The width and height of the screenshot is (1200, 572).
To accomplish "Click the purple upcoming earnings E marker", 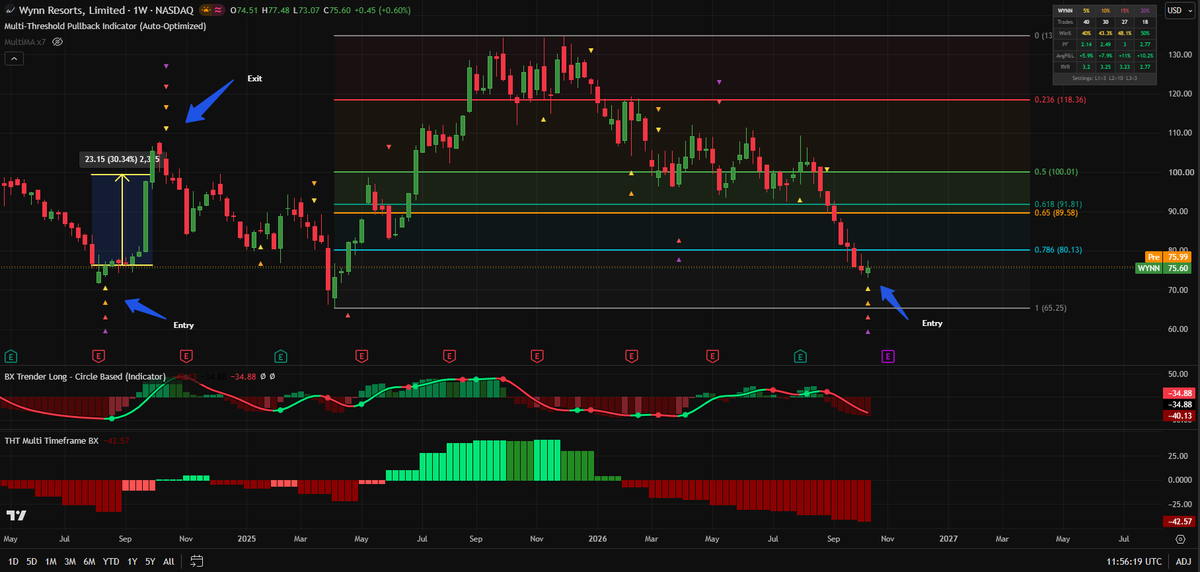I will click(887, 355).
